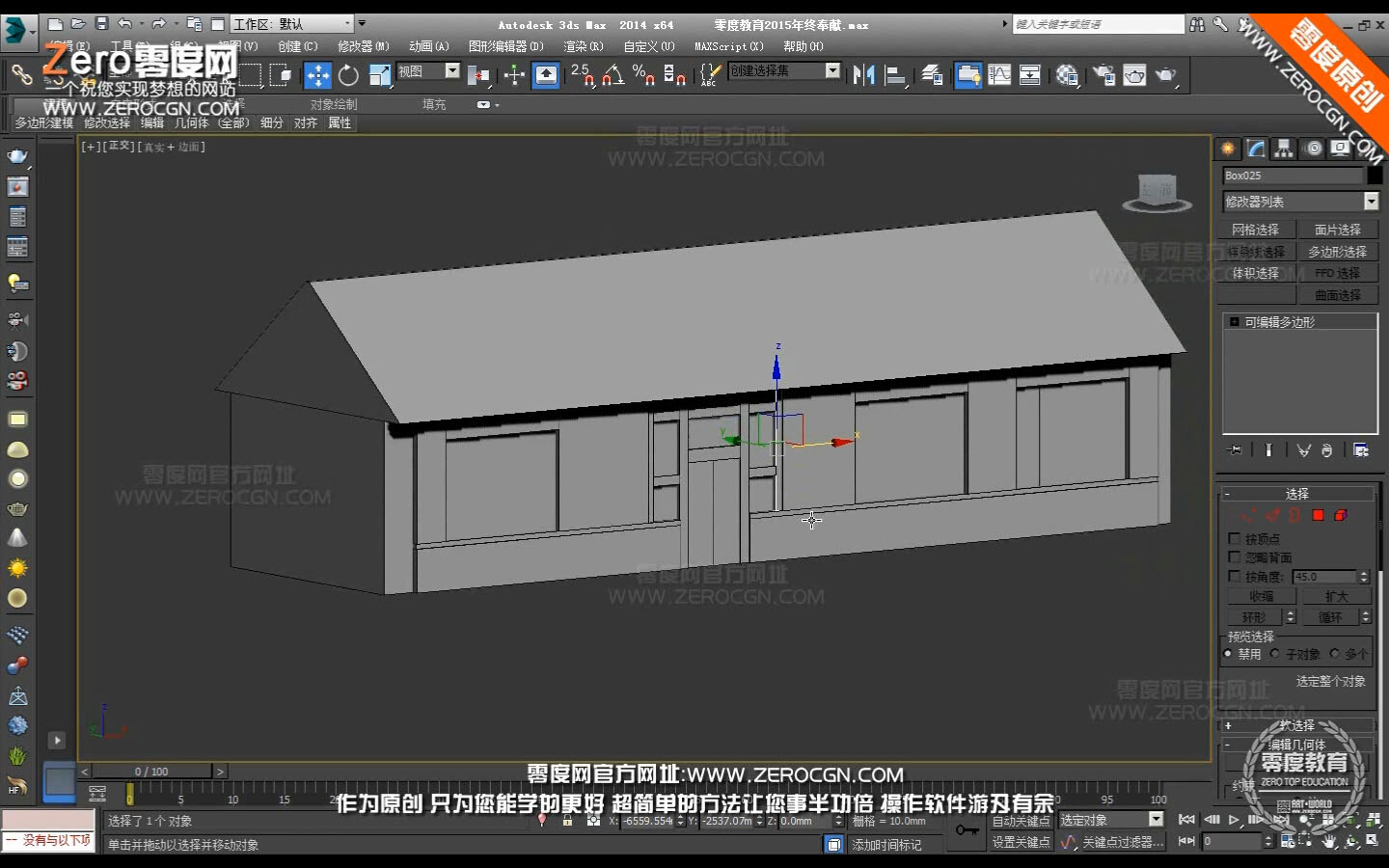Switch to the Motion command panel tab

pyautogui.click(x=1314, y=149)
